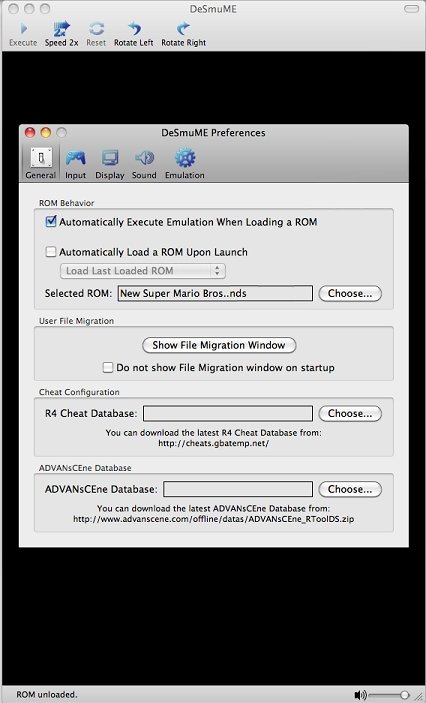This screenshot has height=703, width=426.
Task: Open the Load Last Loaded ROM dropdown
Action: 143,271
